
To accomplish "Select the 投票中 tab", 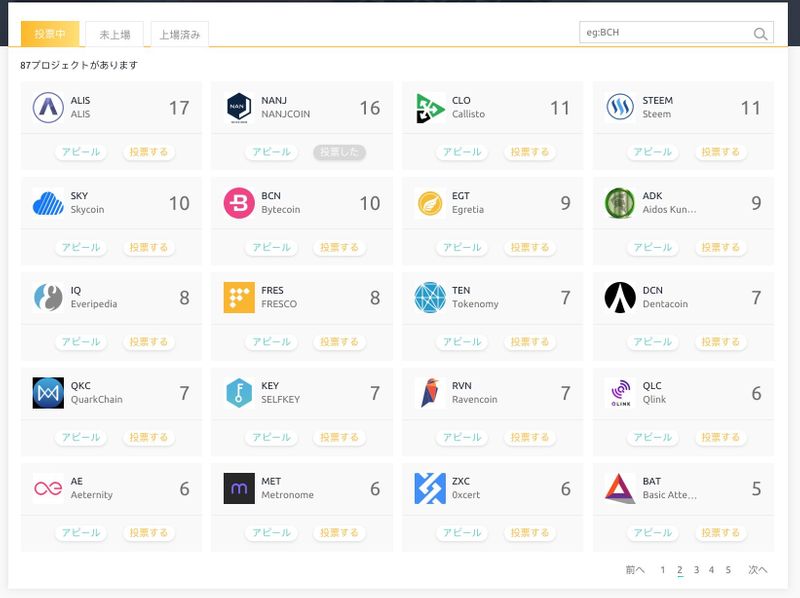I will point(50,34).
